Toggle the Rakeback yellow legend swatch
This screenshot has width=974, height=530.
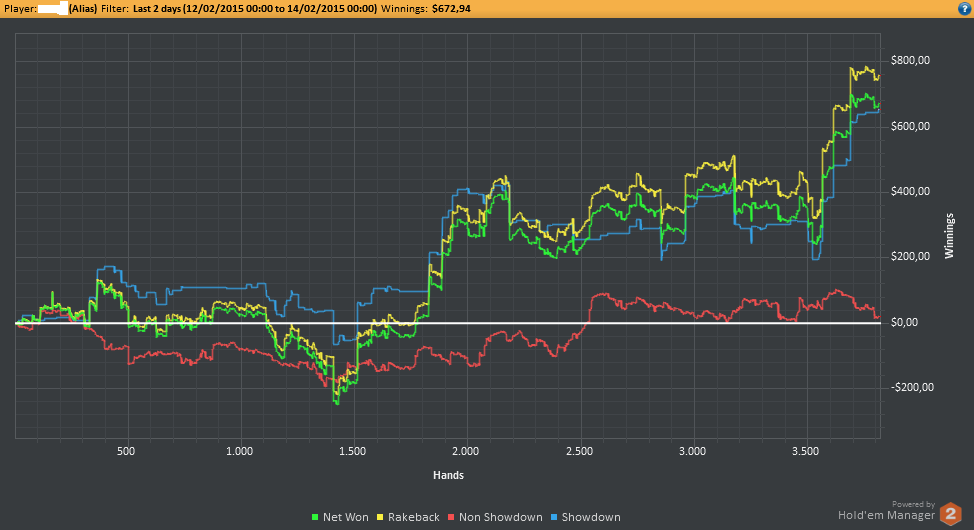(x=380, y=517)
